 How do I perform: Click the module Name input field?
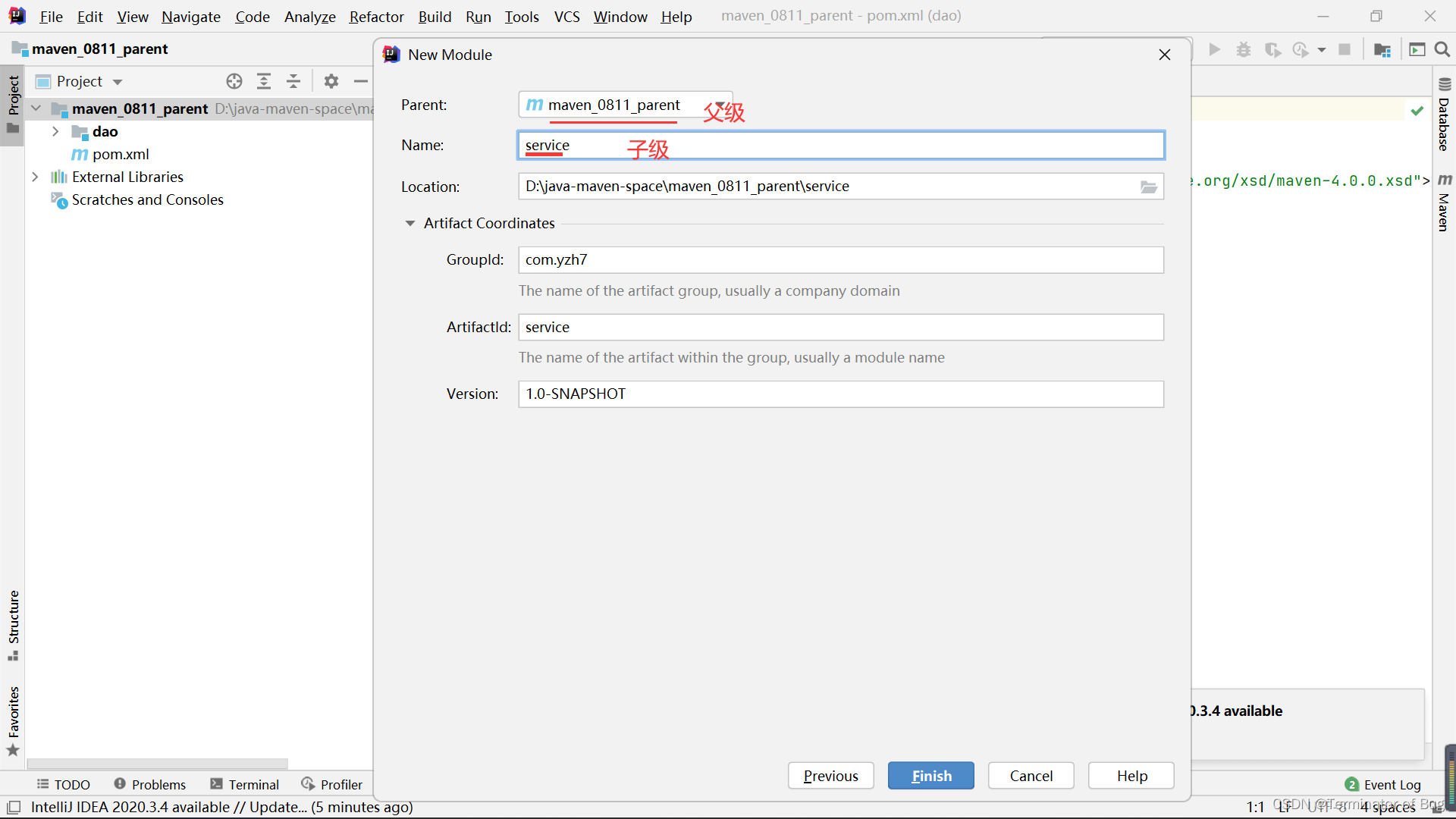point(841,145)
